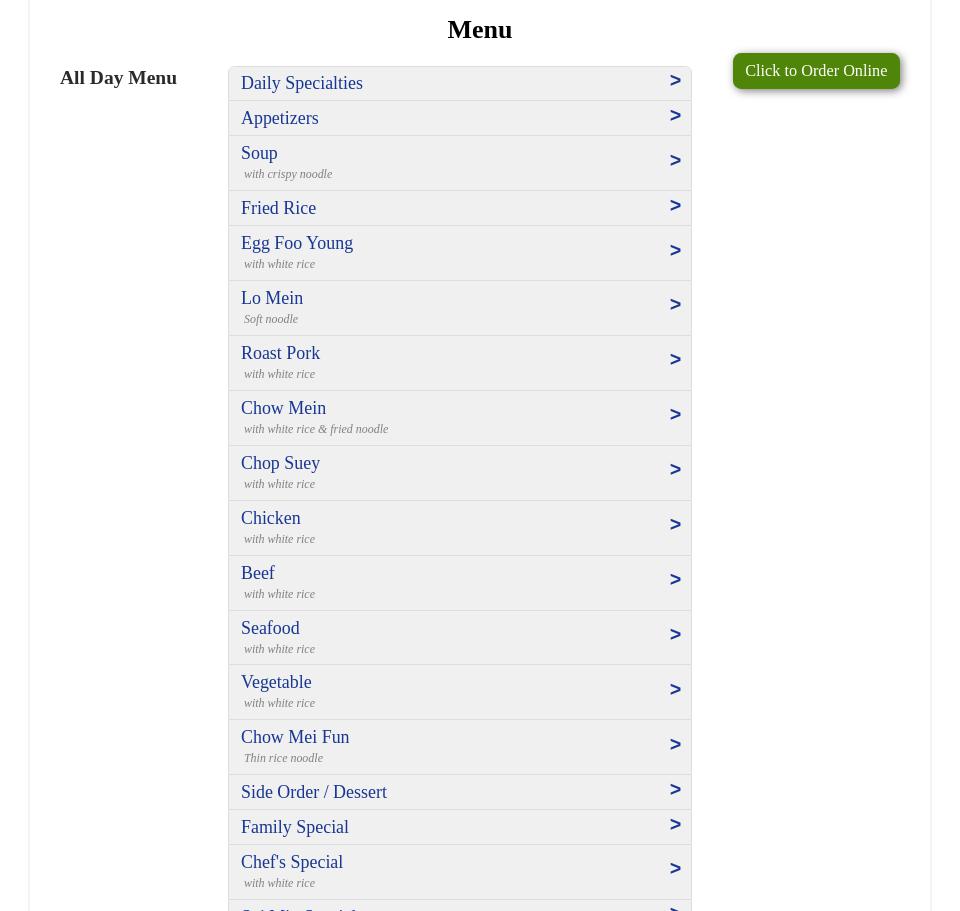Viewport: 960px width, 911px height.
Task: Expand the Daily Specialties section
Action: click(x=460, y=83)
